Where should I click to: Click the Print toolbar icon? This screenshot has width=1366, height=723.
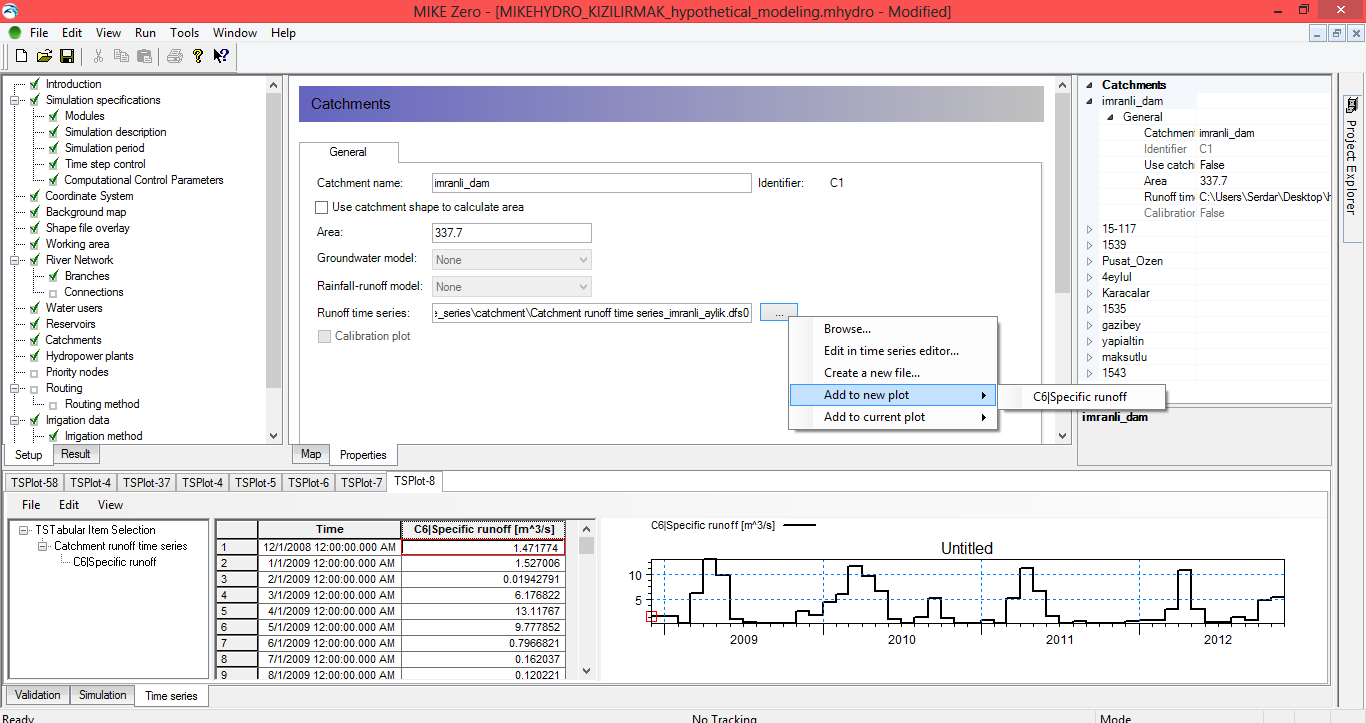pyautogui.click(x=175, y=56)
